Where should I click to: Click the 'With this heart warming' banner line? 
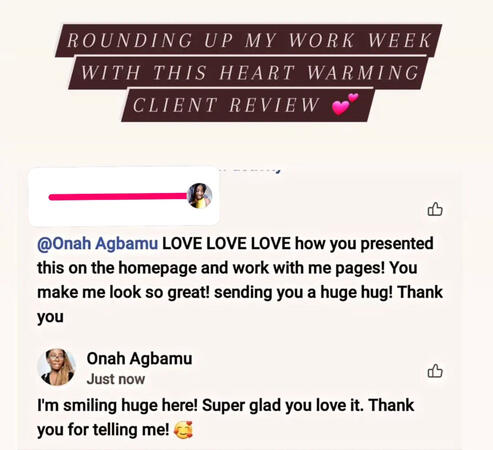[248, 72]
